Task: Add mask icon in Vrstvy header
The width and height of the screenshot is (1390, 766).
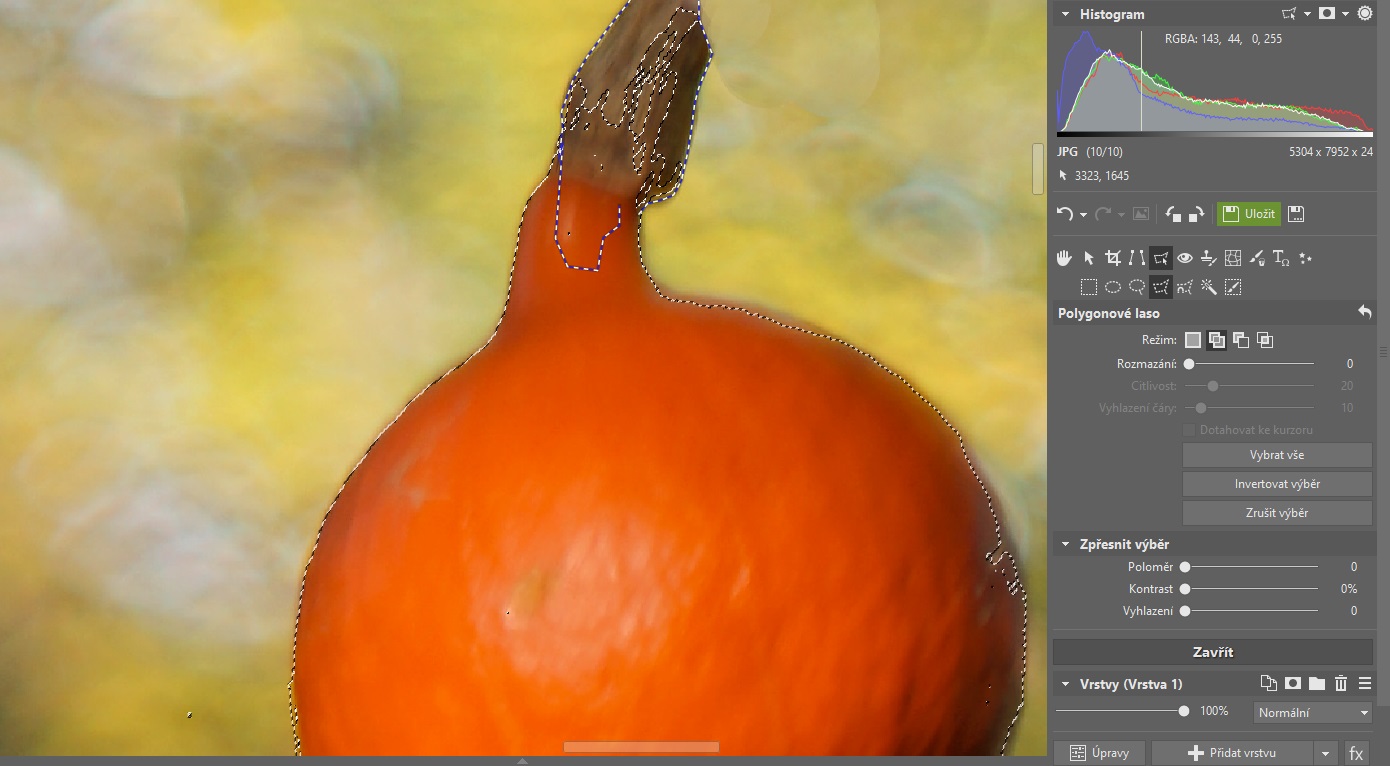Action: point(1293,684)
